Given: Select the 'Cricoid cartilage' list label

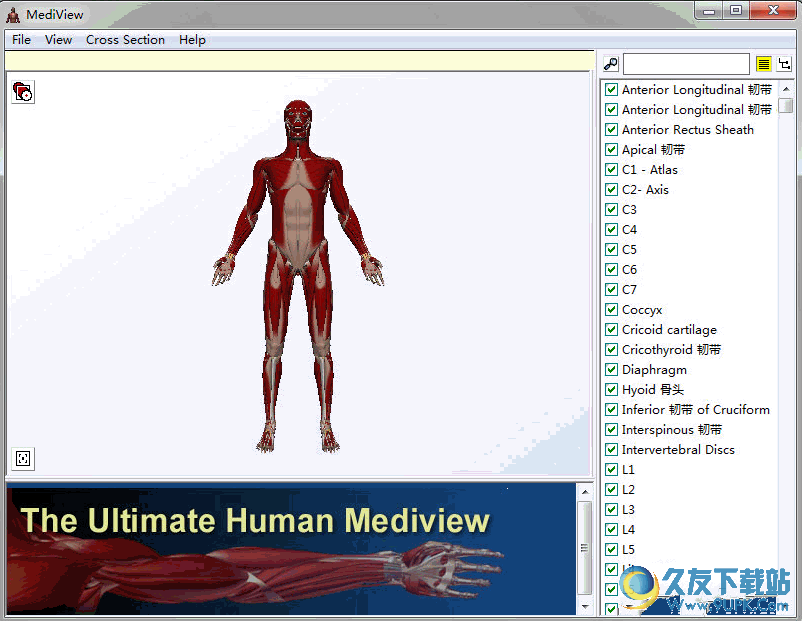Looking at the screenshot, I should click(x=669, y=330).
